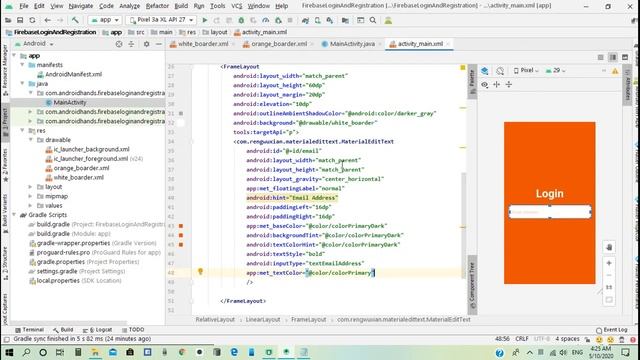The image size is (640, 360).
Task: Click the intention lightbulb on line 48
Action: 200,271
